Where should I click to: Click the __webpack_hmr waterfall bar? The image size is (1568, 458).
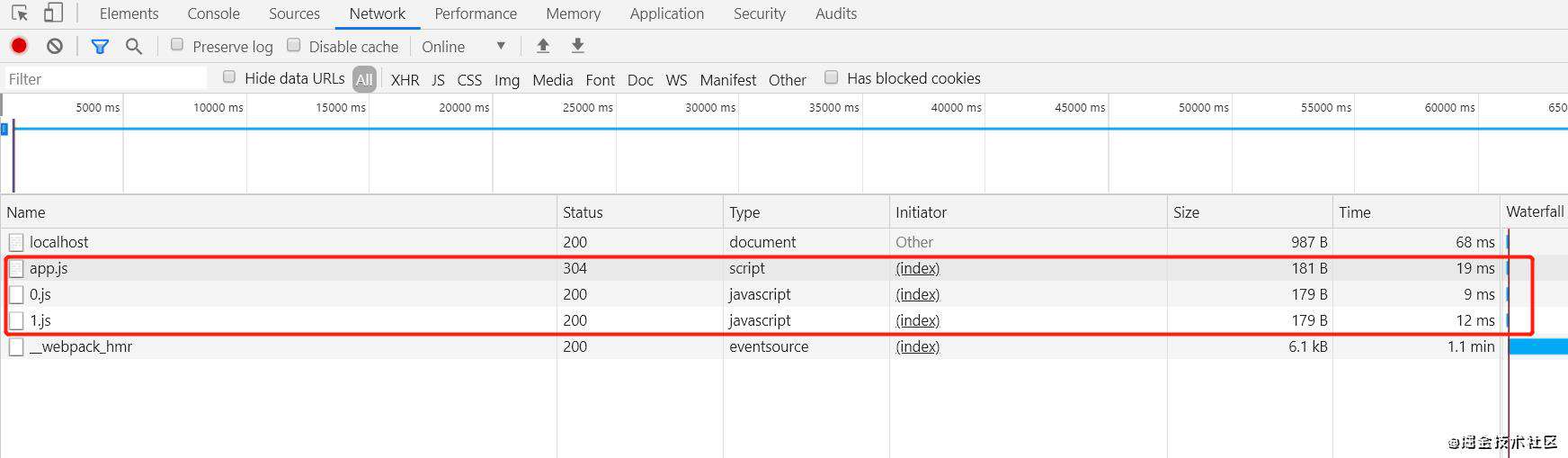[1538, 346]
